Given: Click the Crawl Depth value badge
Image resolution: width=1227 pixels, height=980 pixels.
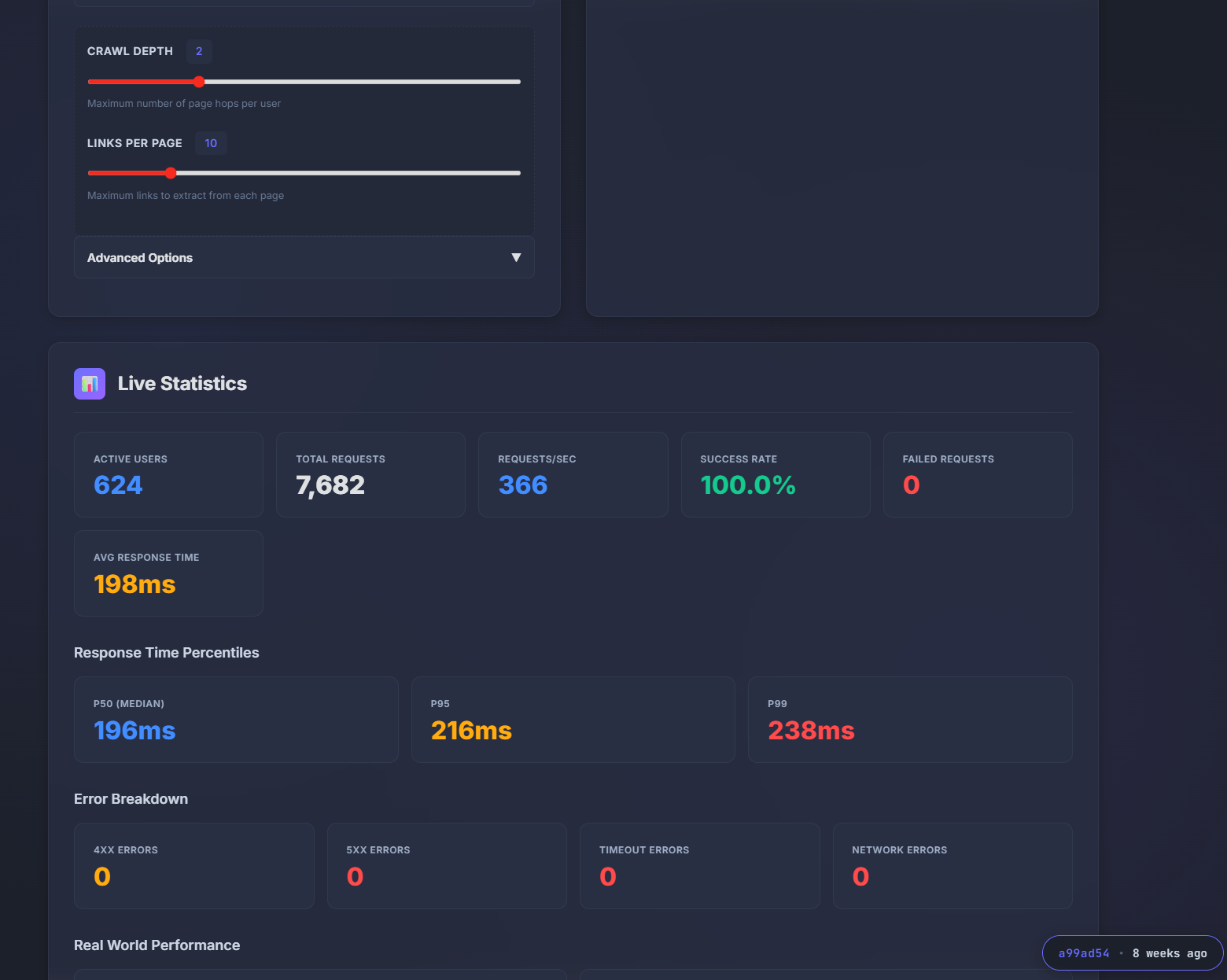Looking at the screenshot, I should click(199, 51).
